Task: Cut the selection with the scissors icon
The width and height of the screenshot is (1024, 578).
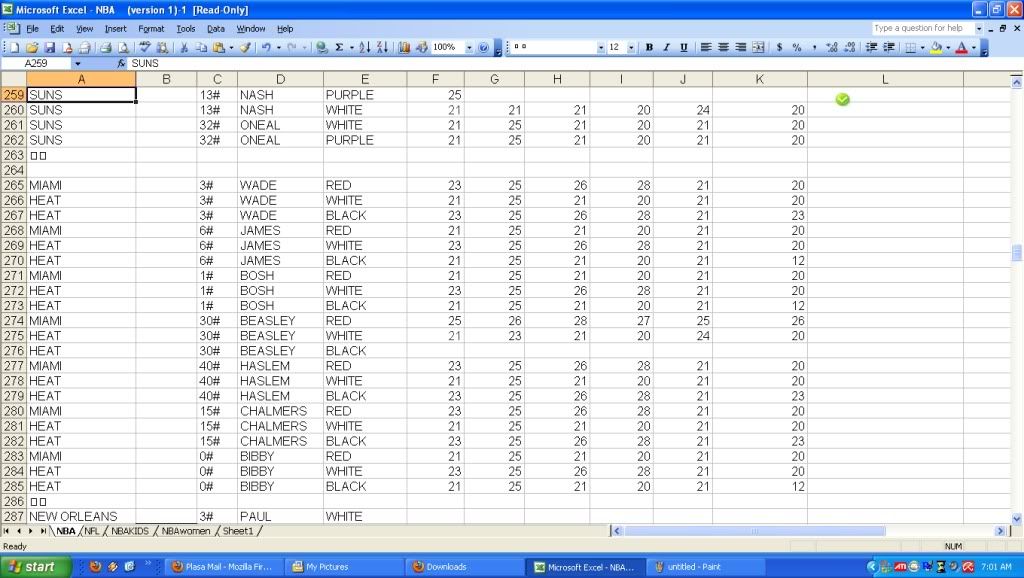Action: click(184, 48)
